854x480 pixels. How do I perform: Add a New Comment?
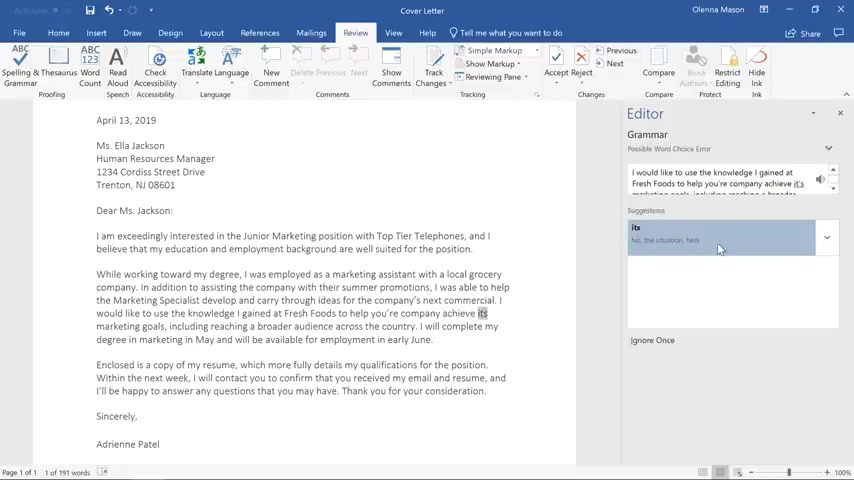271,66
